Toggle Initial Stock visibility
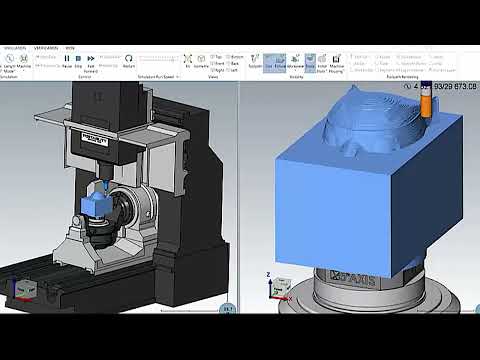 tap(322, 64)
